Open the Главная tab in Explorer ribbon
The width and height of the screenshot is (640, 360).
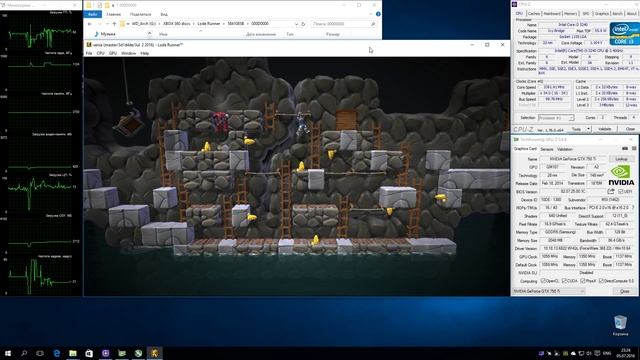pyautogui.click(x=113, y=14)
